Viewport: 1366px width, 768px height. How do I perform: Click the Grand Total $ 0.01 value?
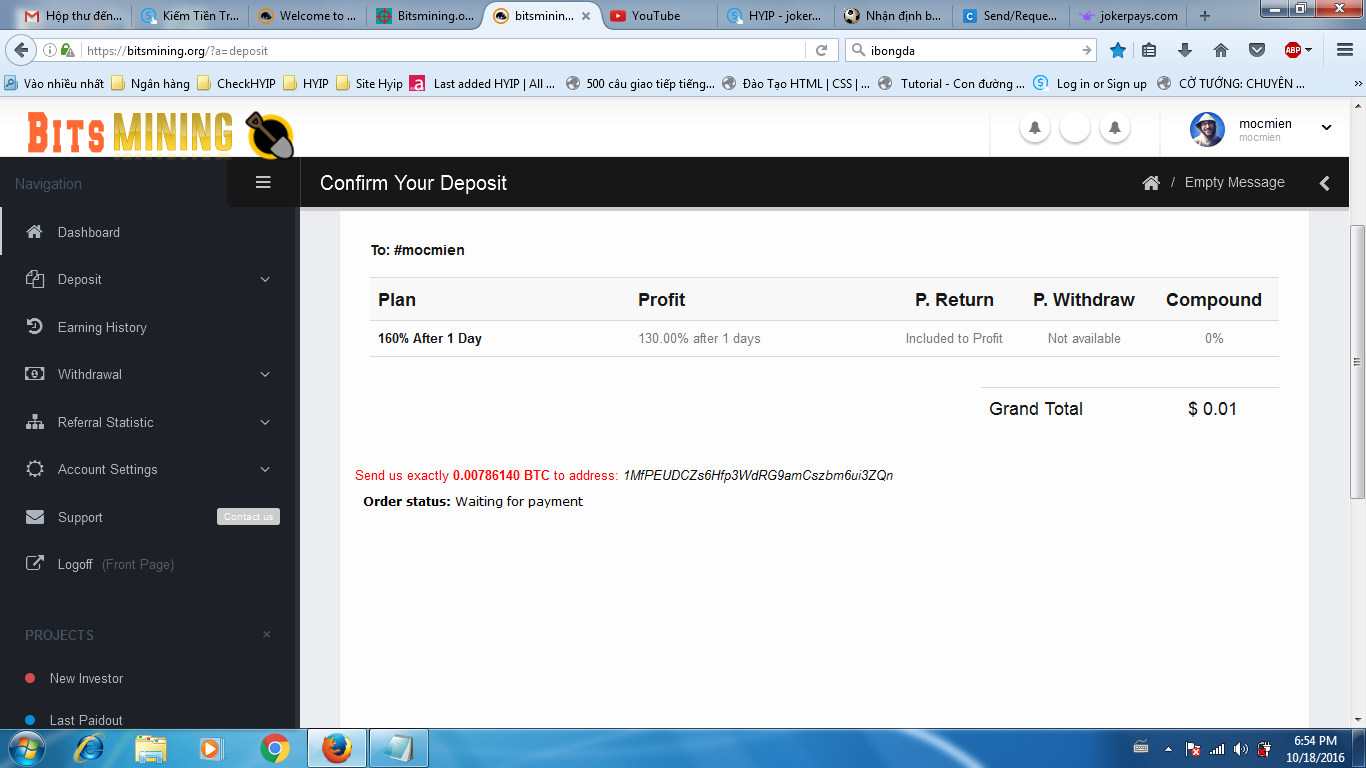coord(1212,408)
